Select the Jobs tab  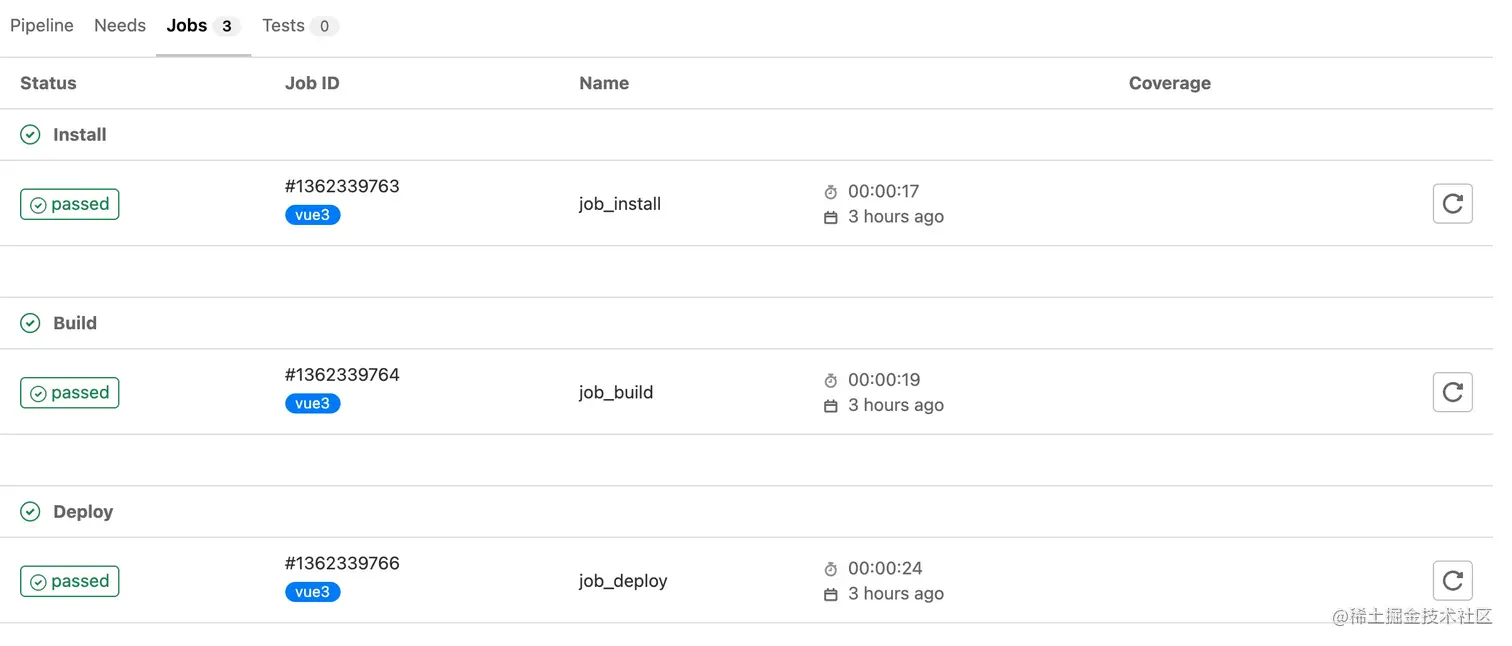pos(187,26)
